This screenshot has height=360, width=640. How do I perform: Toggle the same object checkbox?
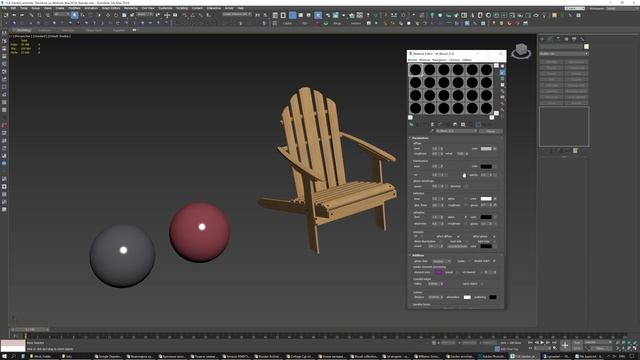tap(482, 284)
